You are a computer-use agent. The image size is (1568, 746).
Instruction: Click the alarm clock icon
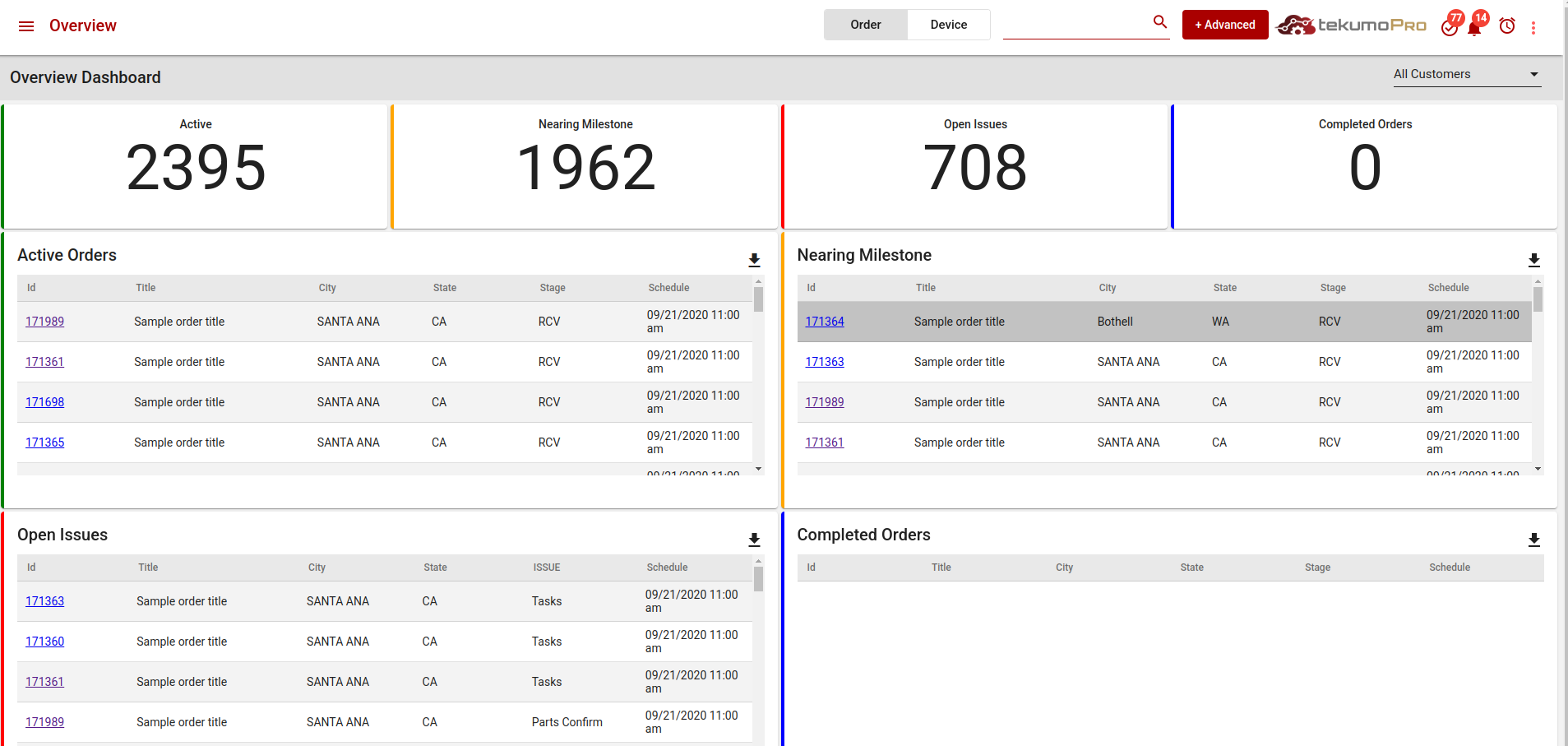point(1507,26)
